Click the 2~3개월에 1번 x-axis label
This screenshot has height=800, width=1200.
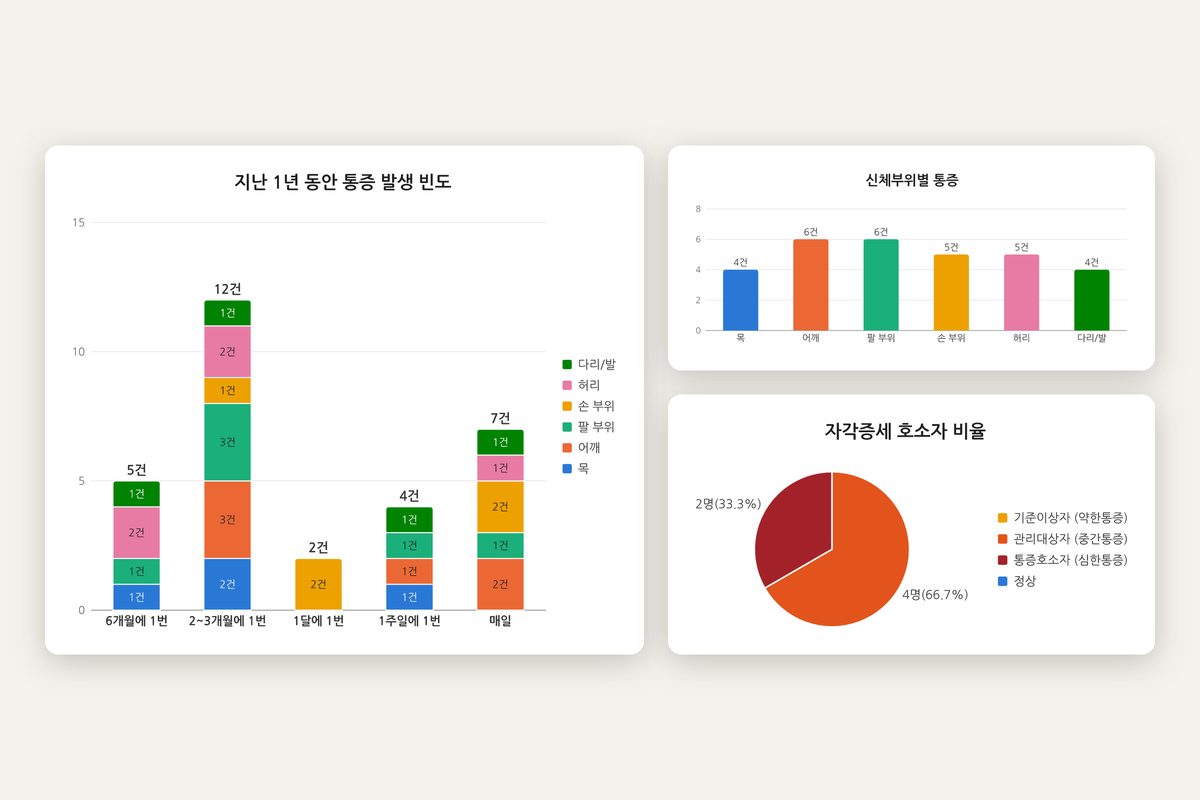click(227, 621)
